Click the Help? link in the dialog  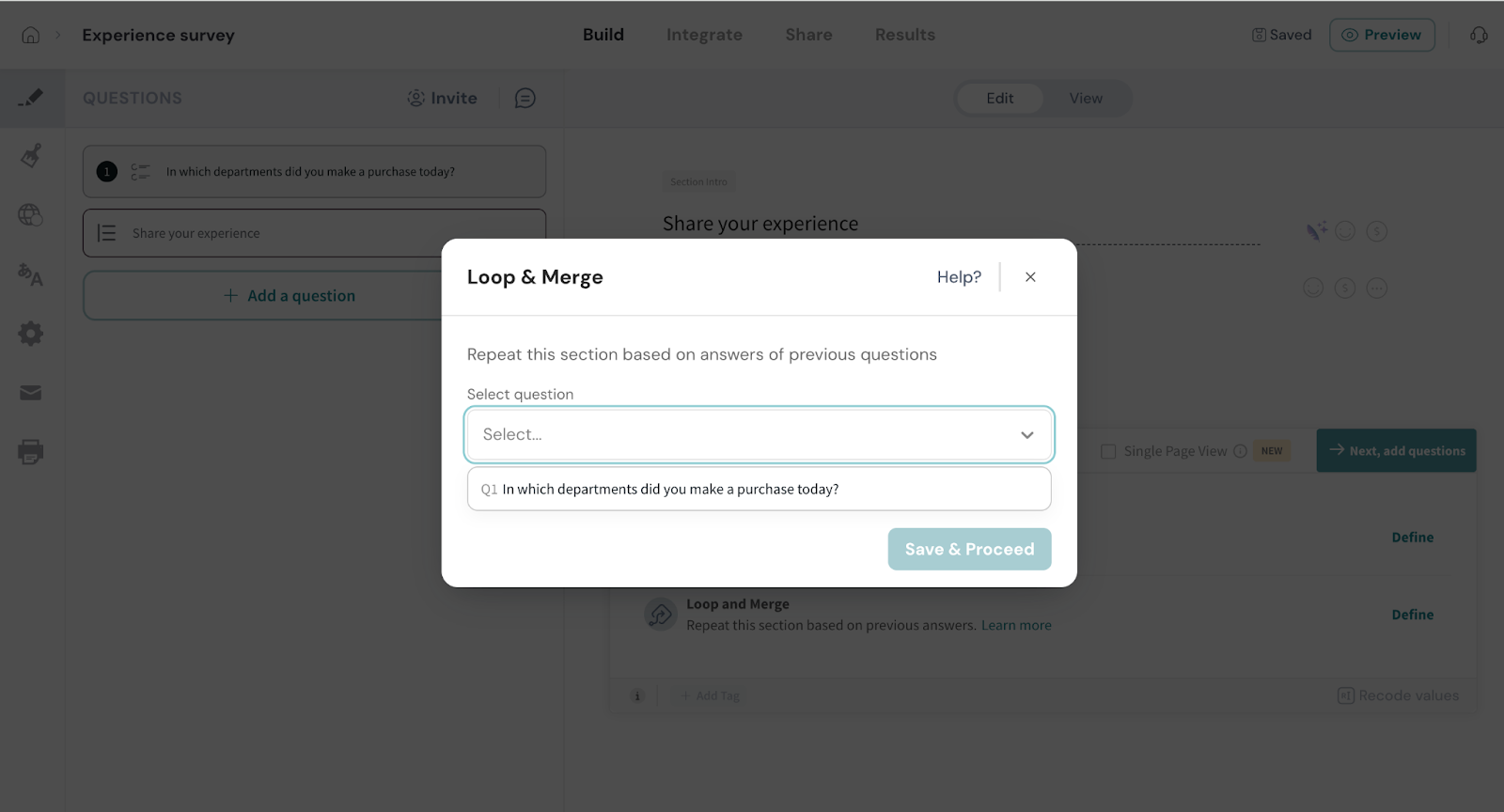click(959, 277)
